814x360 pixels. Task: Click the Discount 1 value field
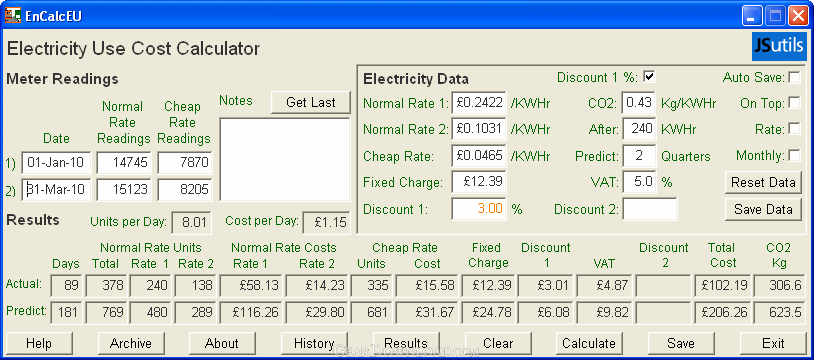point(479,209)
